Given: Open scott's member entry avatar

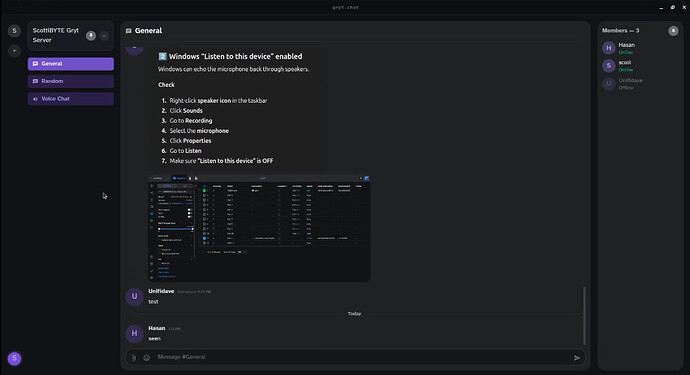Looking at the screenshot, I should [x=609, y=66].
